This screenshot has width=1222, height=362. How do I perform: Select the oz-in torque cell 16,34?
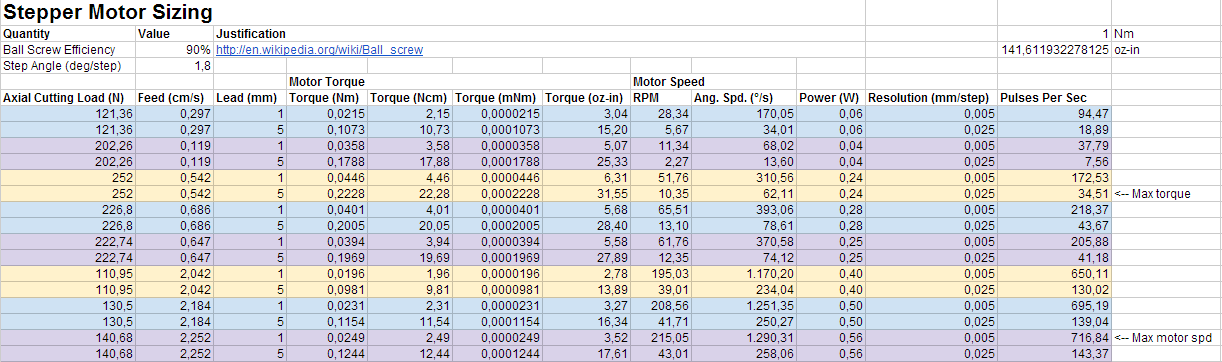(x=586, y=321)
